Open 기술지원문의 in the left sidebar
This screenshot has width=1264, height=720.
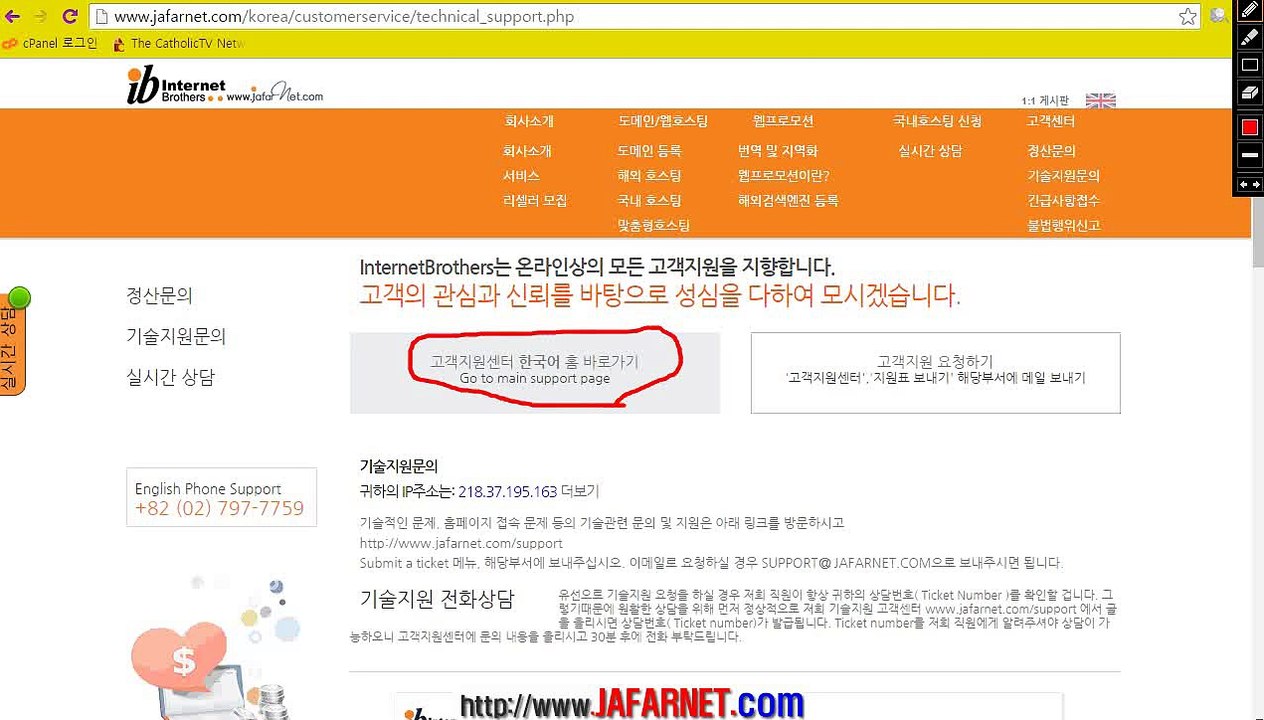click(x=176, y=337)
